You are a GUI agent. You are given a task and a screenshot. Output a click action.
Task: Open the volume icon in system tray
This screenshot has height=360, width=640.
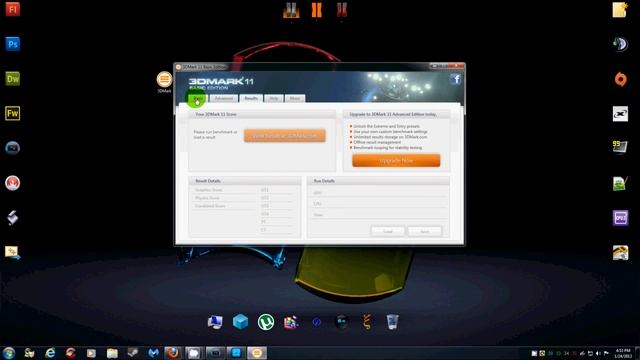[x=598, y=353]
